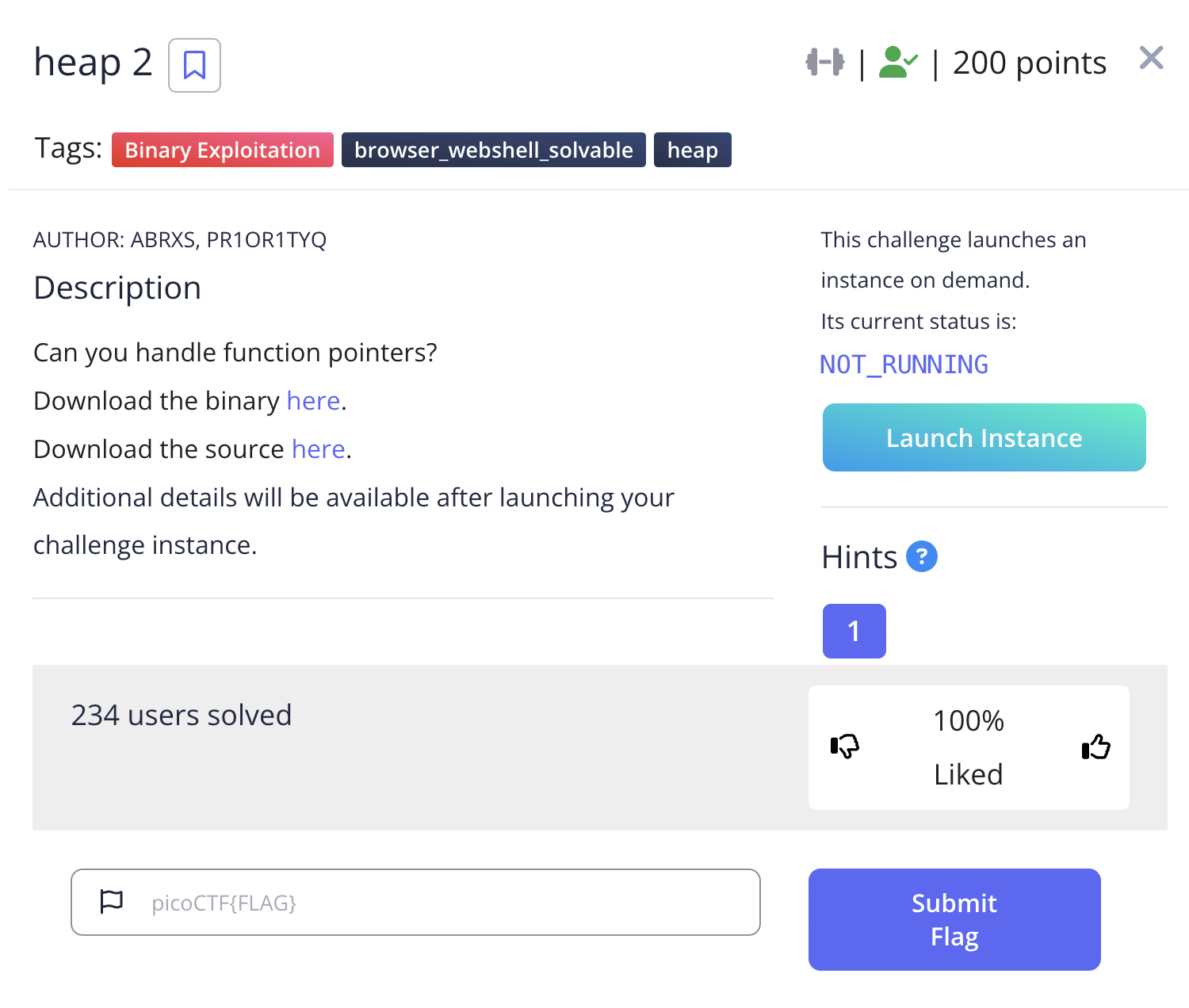Screen dimensions: 1189x1008
Task: Reveal hint number 1
Action: [854, 631]
